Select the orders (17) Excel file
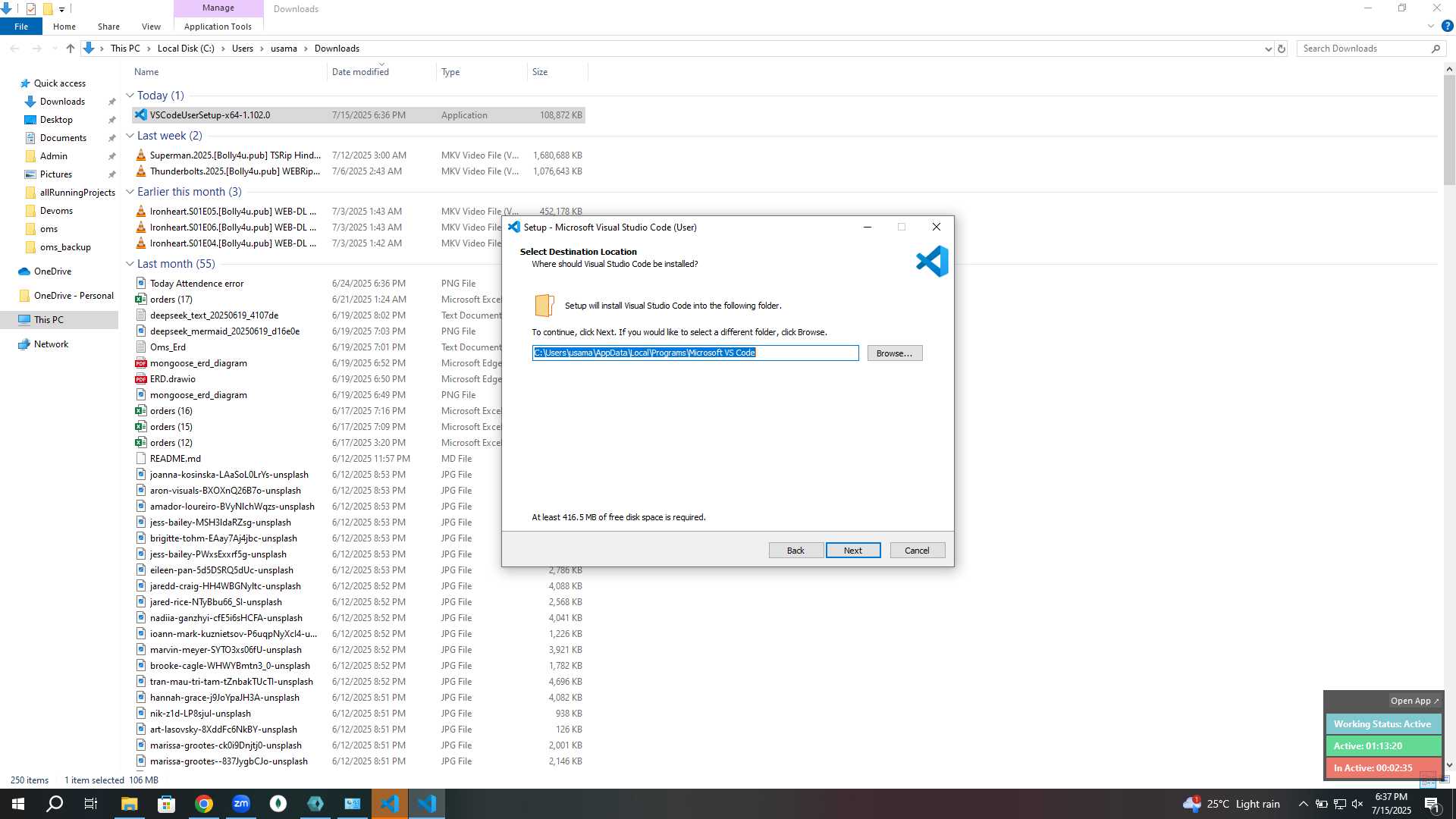Image resolution: width=1456 pixels, height=819 pixels. tap(316, 300)
